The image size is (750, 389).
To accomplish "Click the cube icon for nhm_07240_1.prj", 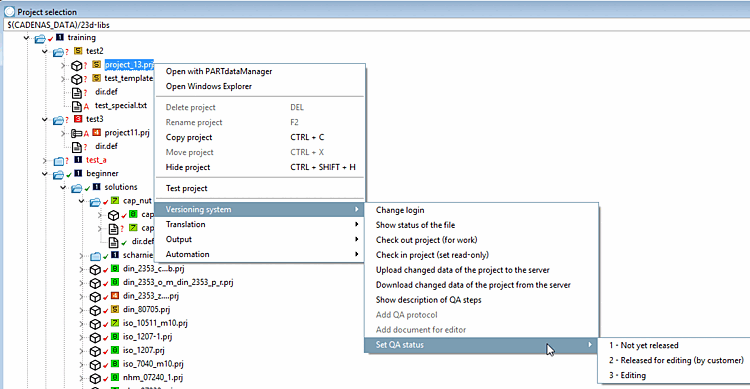I will pyautogui.click(x=95, y=378).
